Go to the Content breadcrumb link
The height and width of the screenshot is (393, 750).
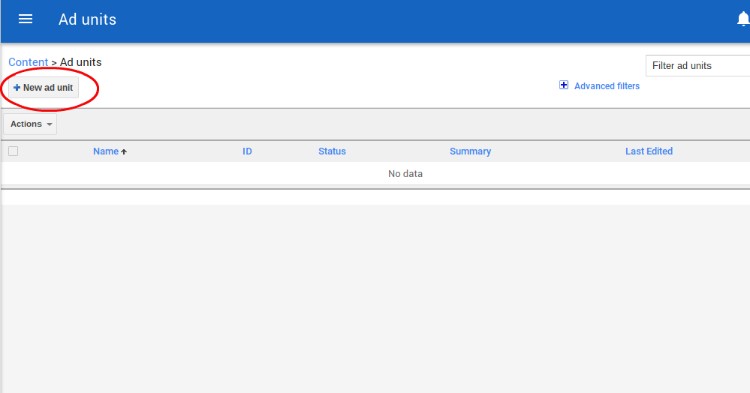[x=28, y=62]
